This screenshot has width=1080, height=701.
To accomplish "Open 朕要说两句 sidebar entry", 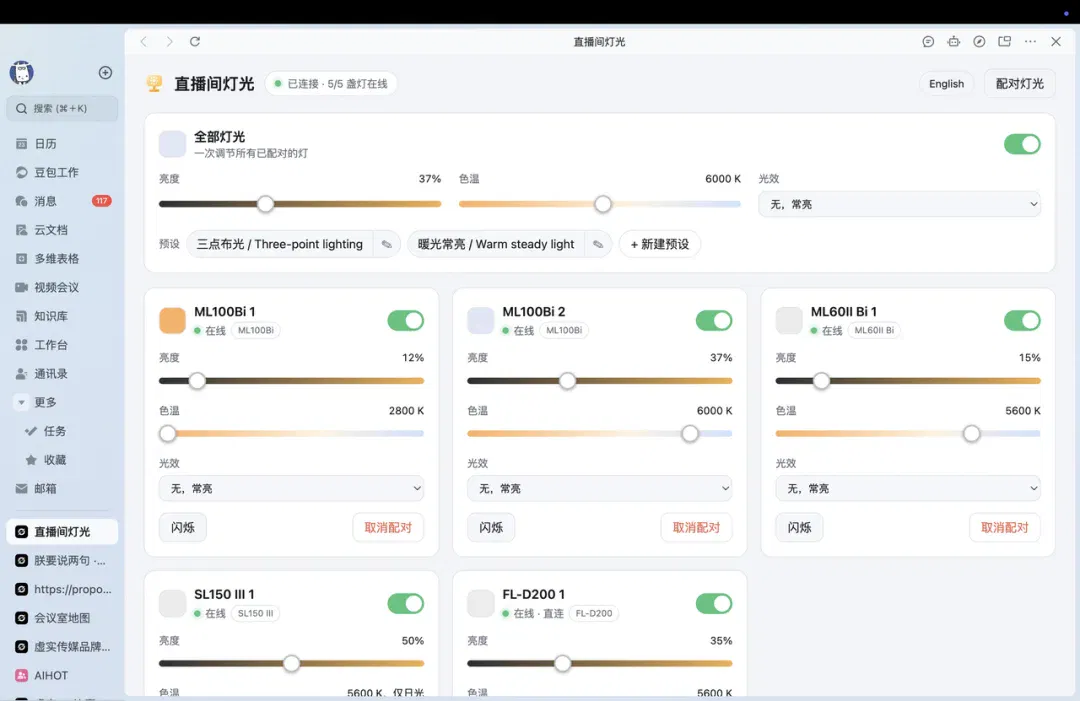I will [62, 561].
